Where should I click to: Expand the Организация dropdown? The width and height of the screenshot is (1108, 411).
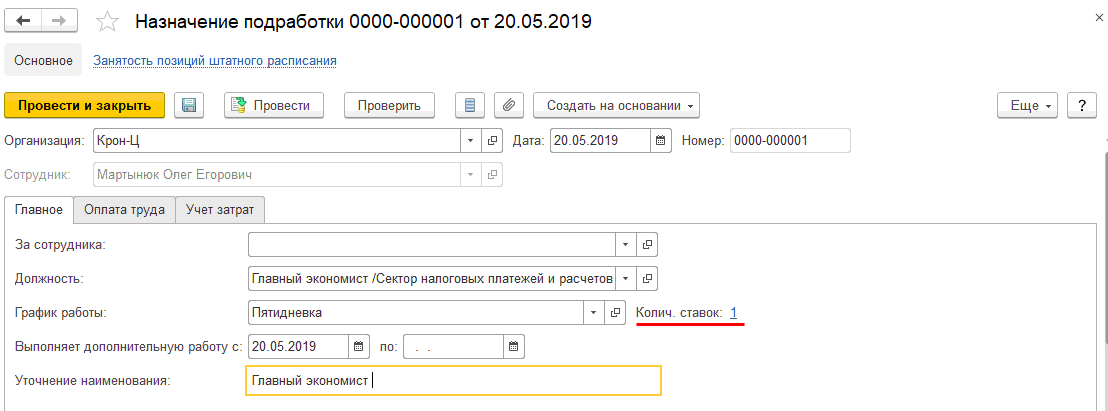point(471,141)
